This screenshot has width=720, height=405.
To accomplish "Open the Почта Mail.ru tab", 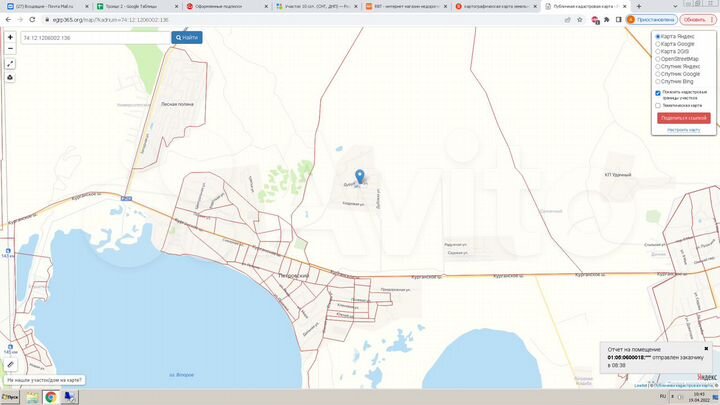I will [45, 6].
